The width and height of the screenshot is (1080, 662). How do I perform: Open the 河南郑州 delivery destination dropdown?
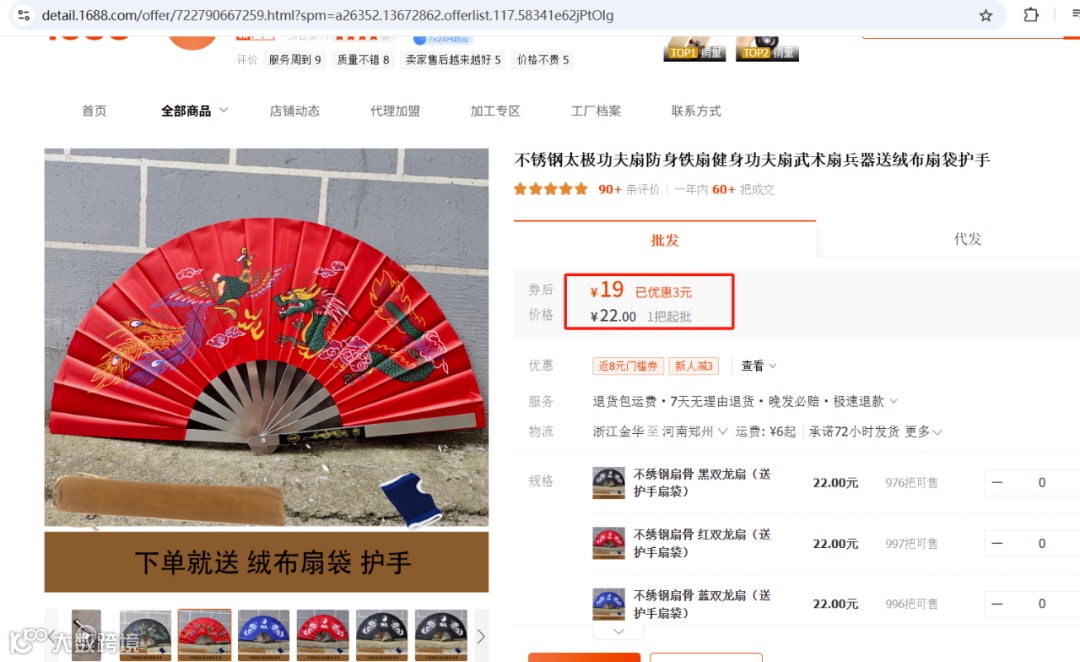694,431
